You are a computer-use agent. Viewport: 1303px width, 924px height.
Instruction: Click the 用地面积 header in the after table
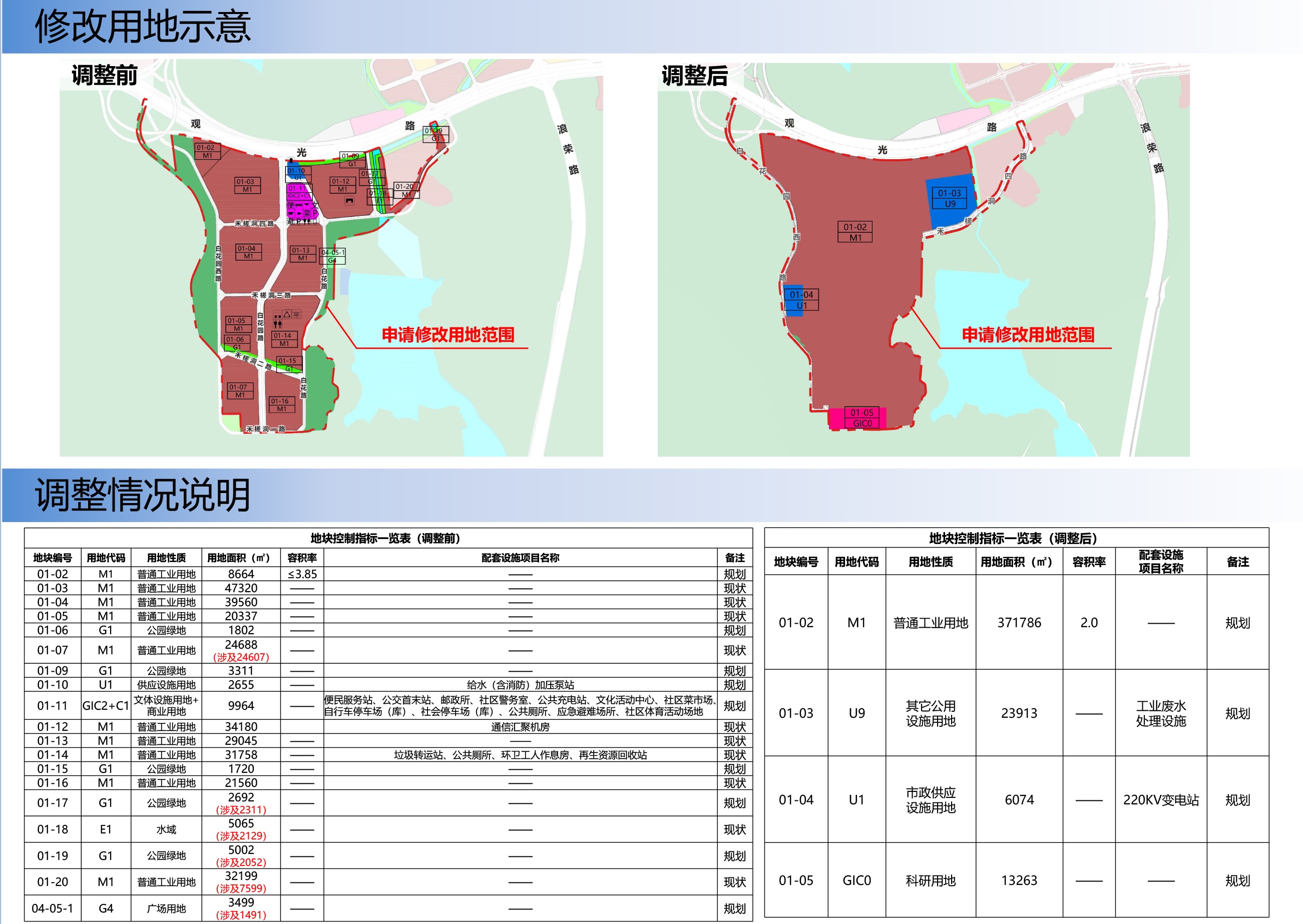[1019, 562]
